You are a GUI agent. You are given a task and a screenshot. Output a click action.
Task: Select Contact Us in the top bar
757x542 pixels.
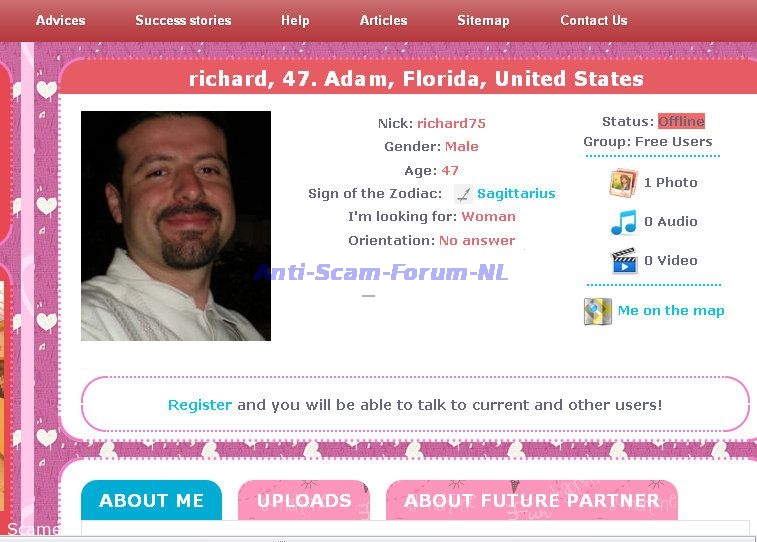click(593, 20)
